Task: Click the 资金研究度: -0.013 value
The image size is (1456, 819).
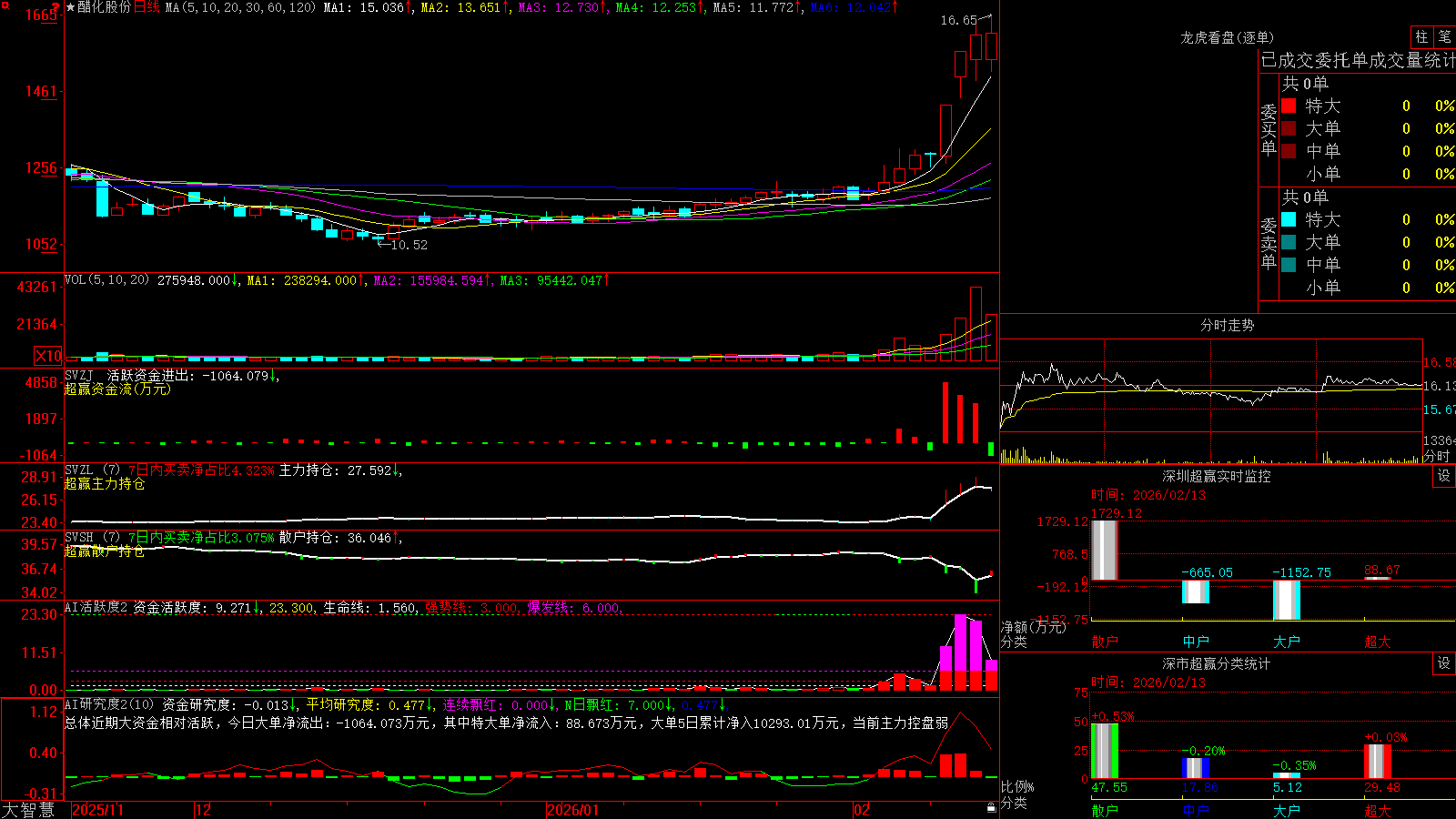Action: coord(226,704)
